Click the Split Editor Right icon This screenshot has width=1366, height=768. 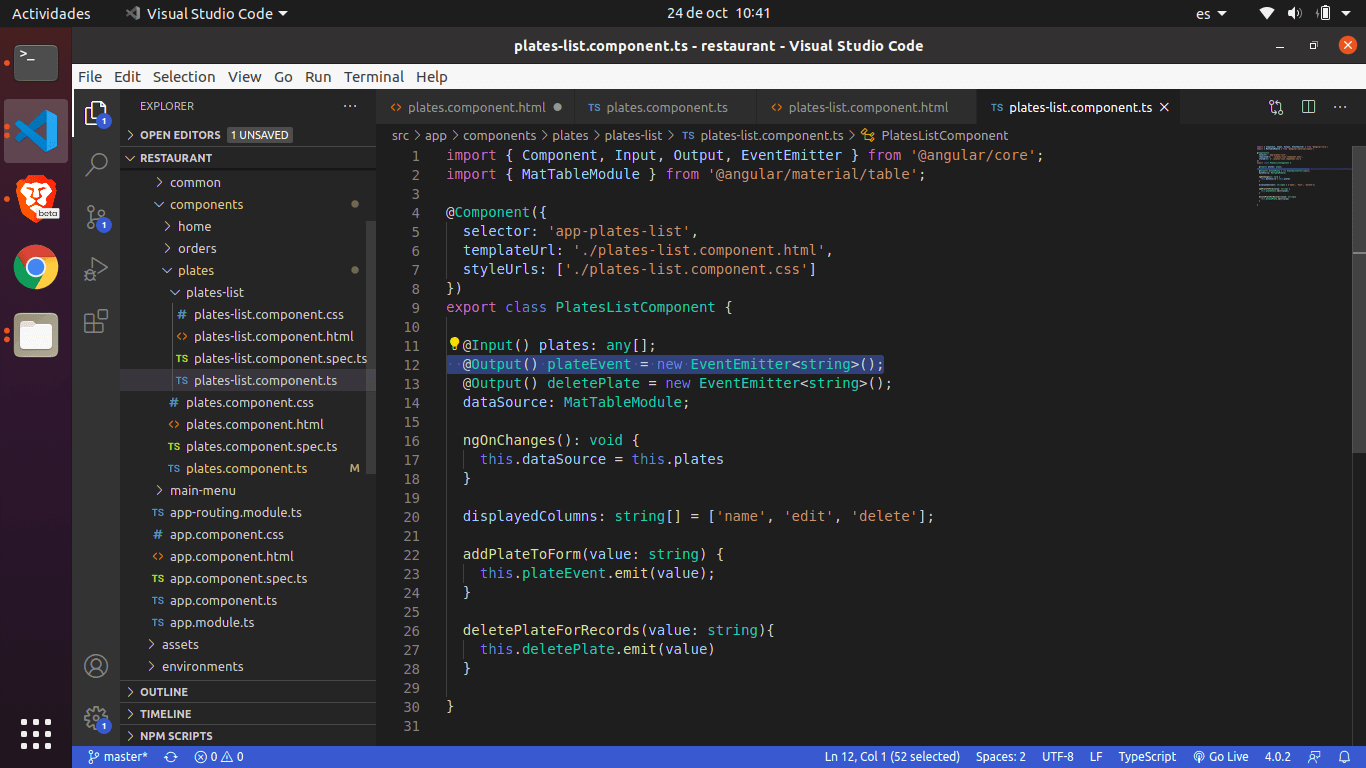pyautogui.click(x=1308, y=107)
